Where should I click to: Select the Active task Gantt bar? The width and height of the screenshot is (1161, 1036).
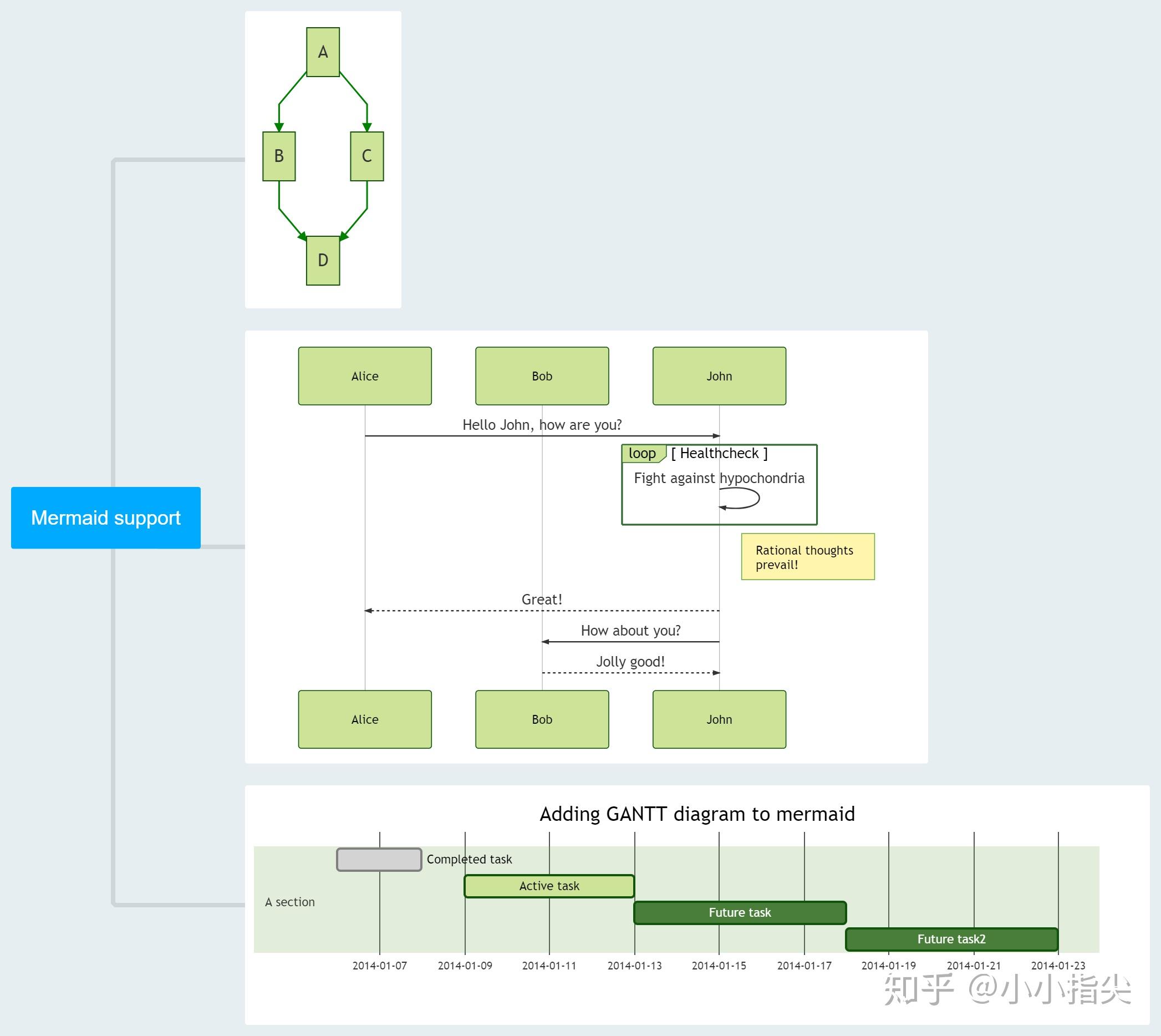pyautogui.click(x=549, y=886)
